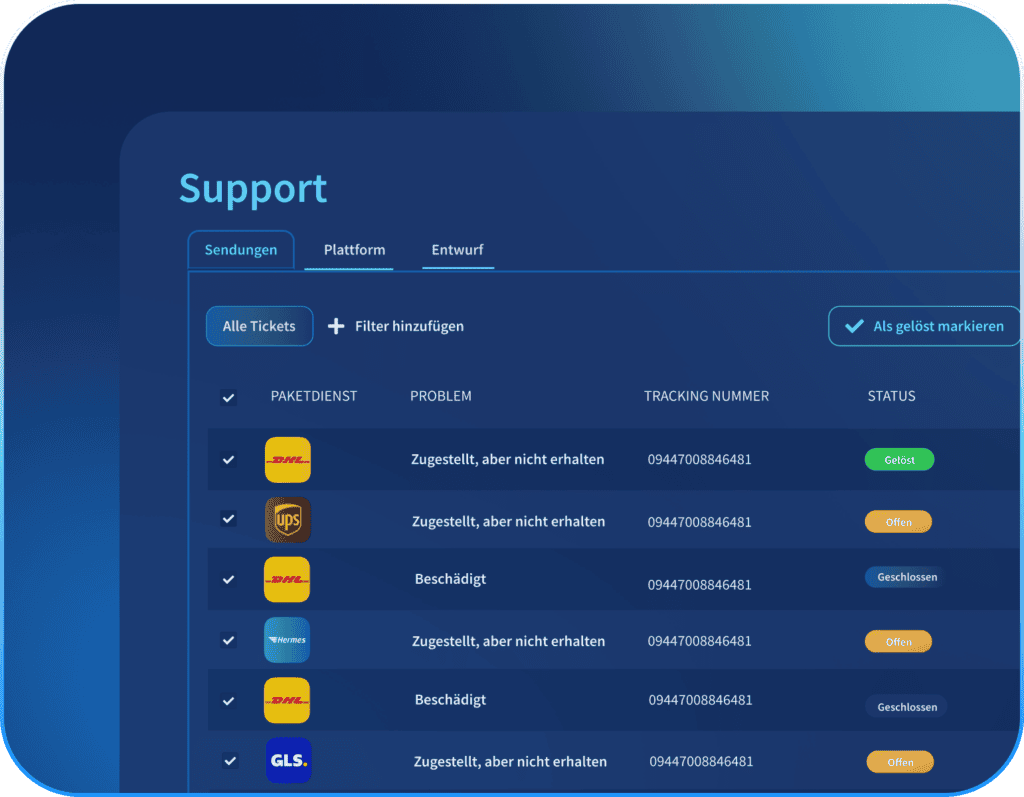1024x797 pixels.
Task: Click the problem text in the UPS row
Action: pyautogui.click(x=508, y=521)
